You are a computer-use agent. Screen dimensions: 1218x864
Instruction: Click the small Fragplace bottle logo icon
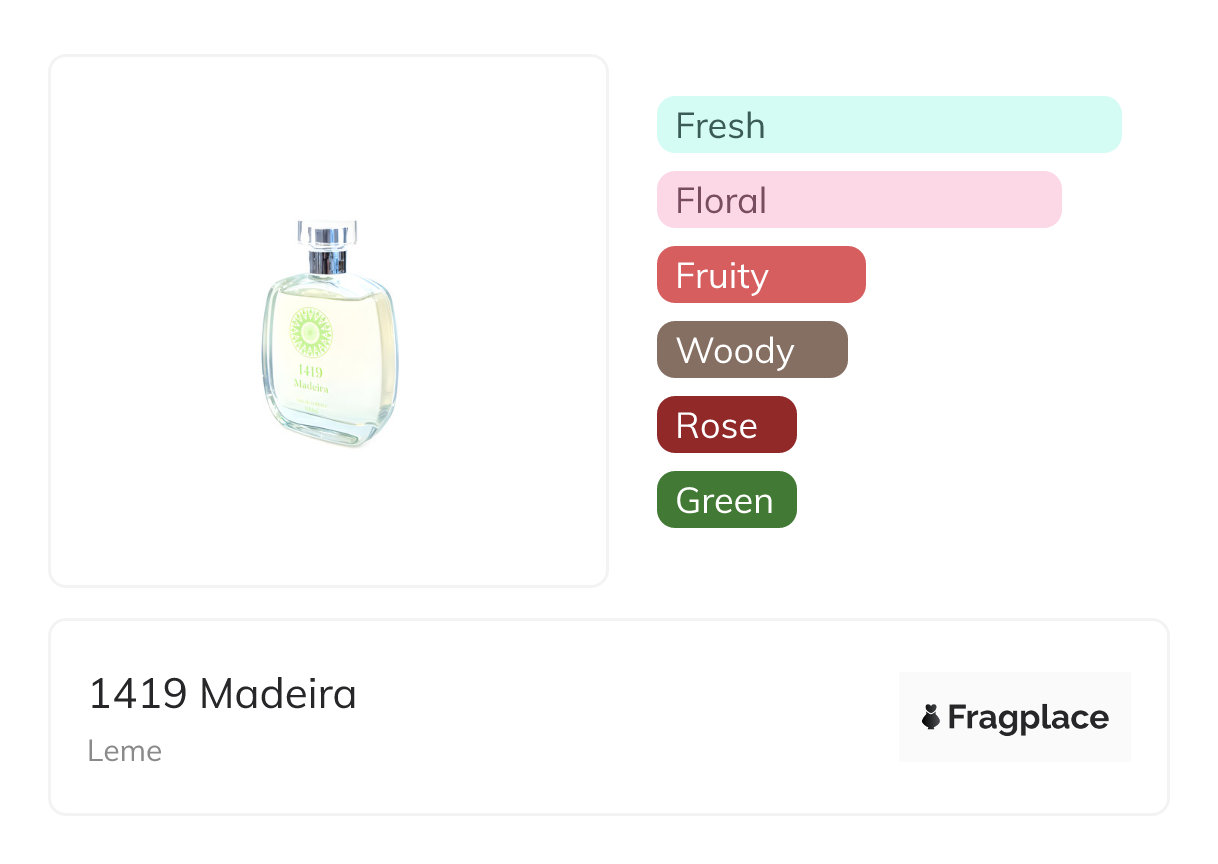(x=931, y=717)
